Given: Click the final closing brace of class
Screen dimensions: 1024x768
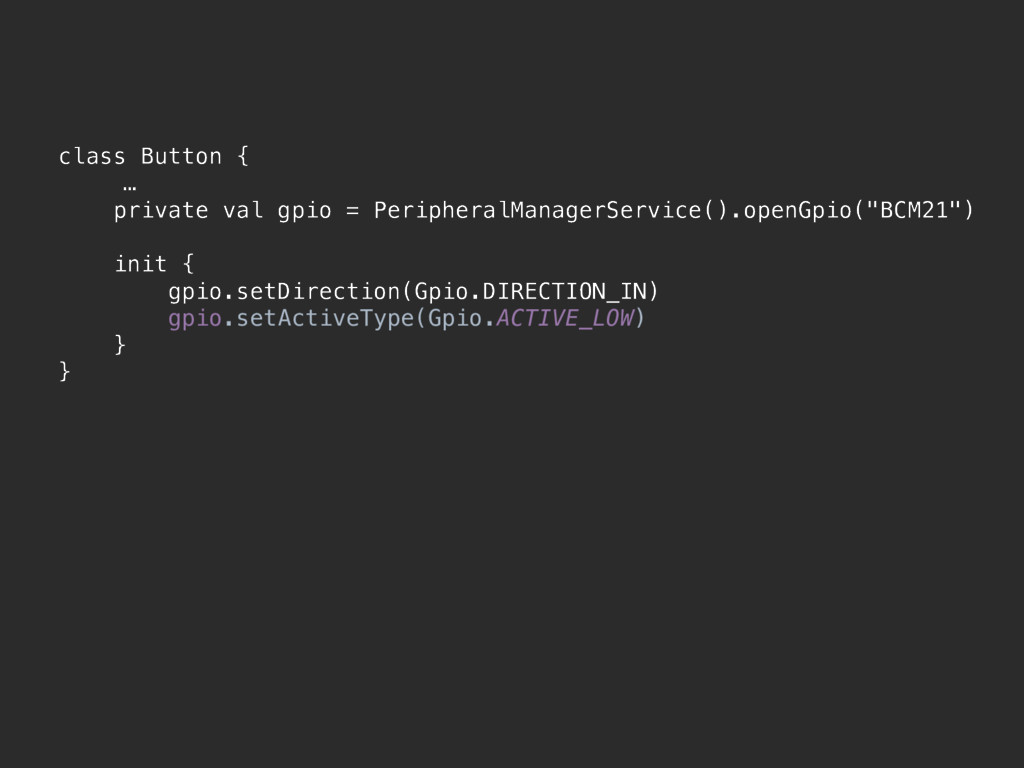Looking at the screenshot, I should [x=65, y=372].
